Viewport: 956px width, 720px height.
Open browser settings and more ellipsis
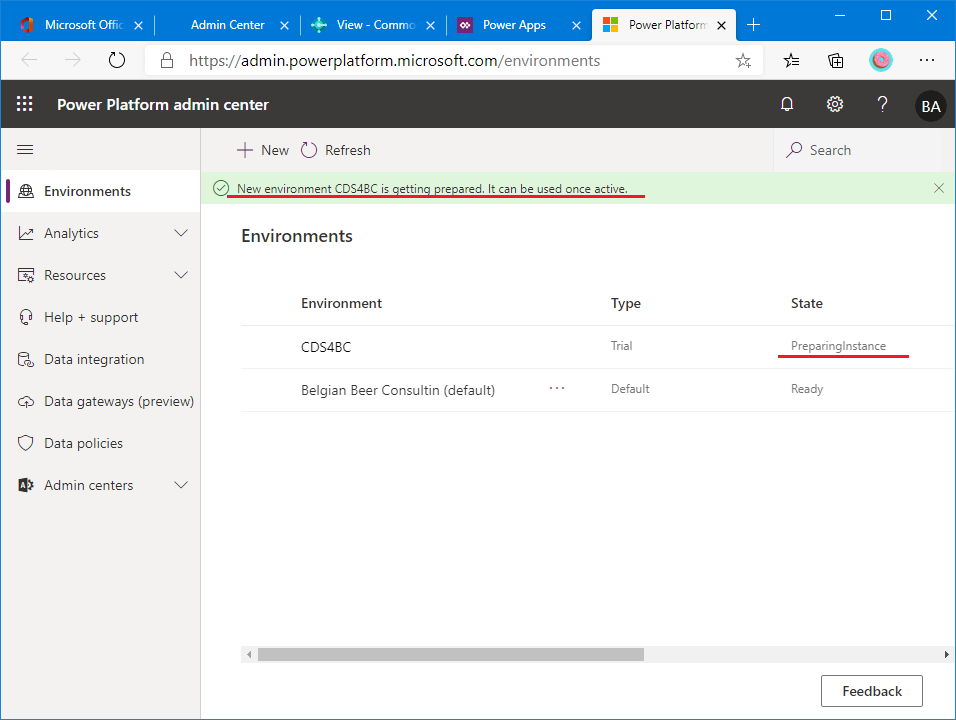(927, 60)
